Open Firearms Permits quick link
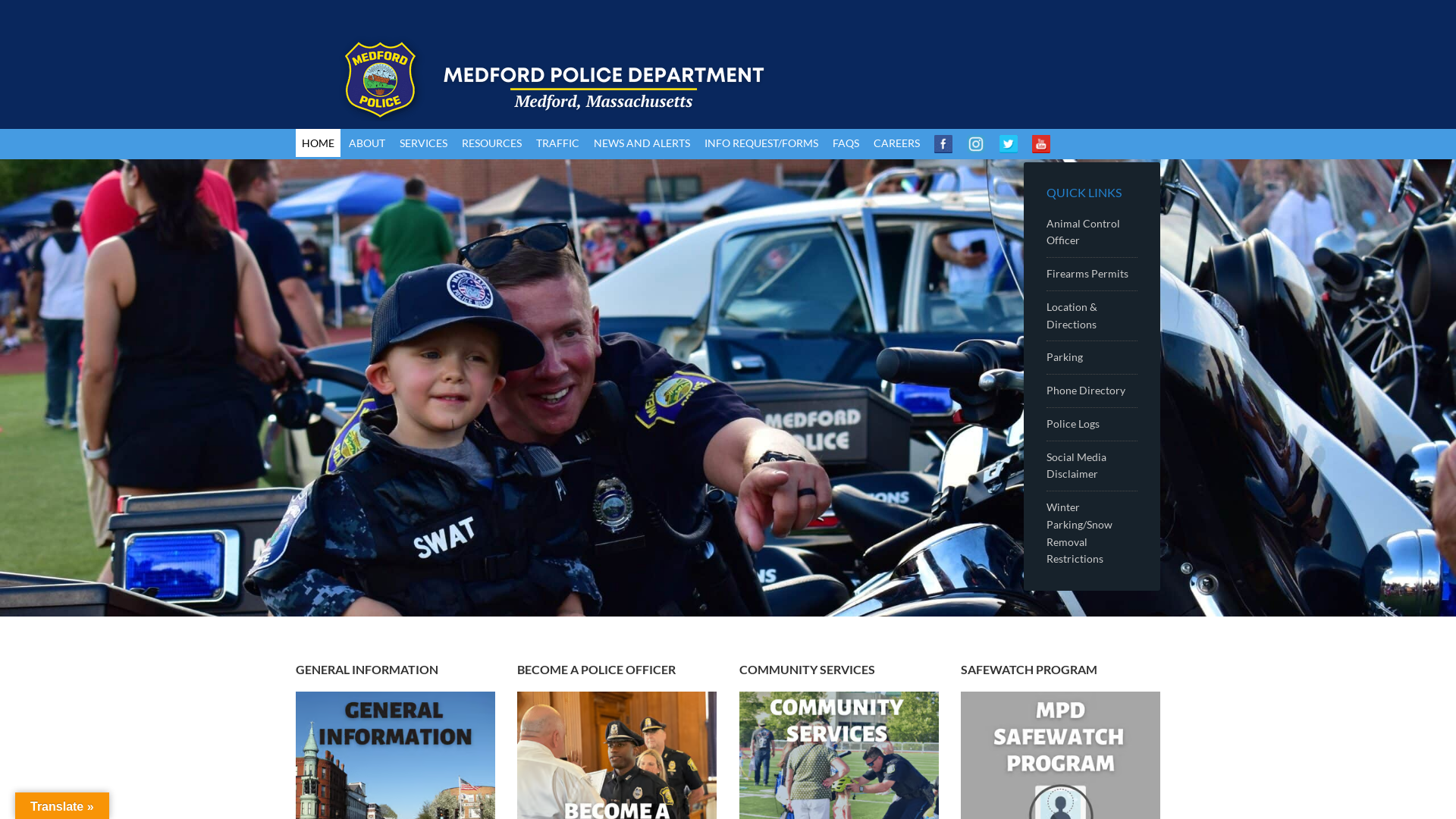1456x819 pixels. [x=1087, y=274]
